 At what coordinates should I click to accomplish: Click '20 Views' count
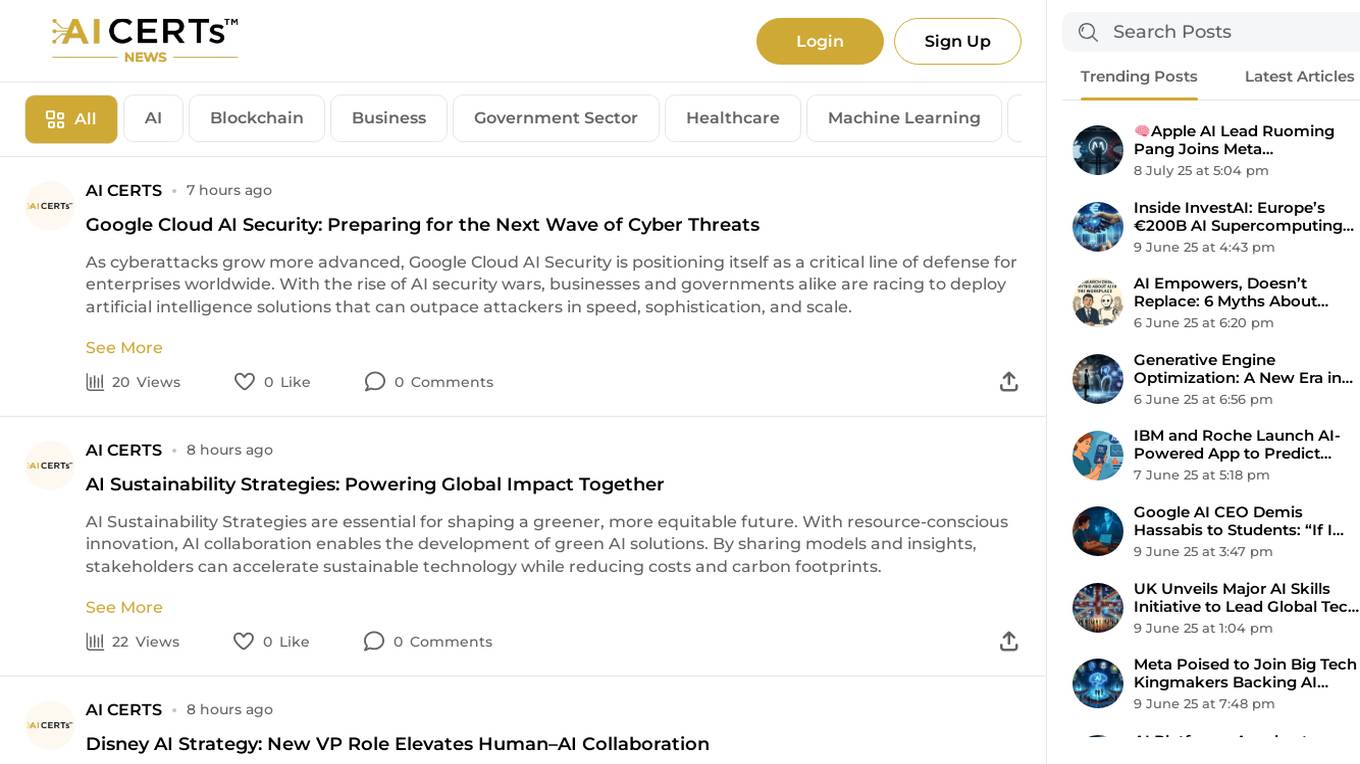146,382
